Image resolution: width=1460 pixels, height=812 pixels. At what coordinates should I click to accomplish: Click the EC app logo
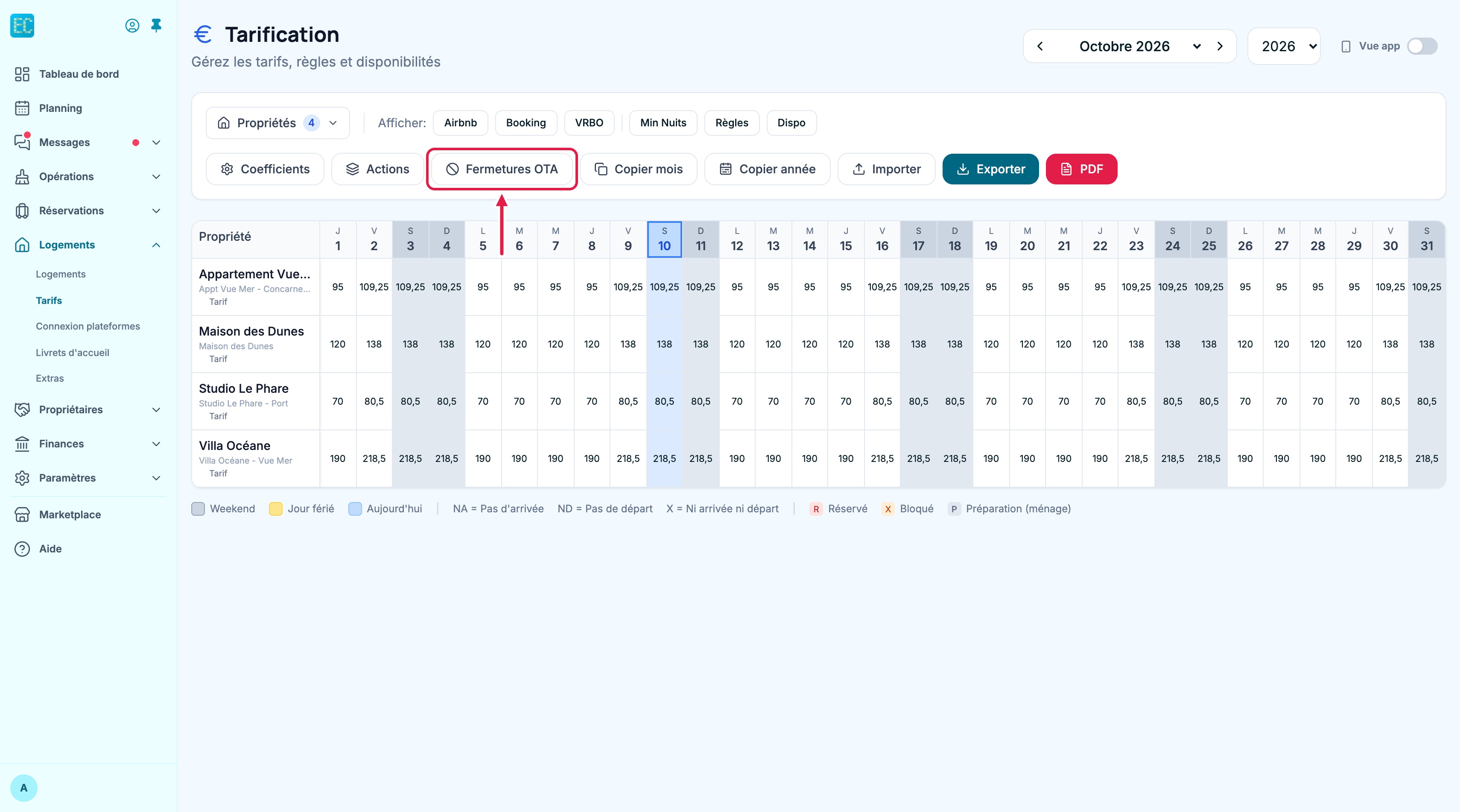[22, 26]
